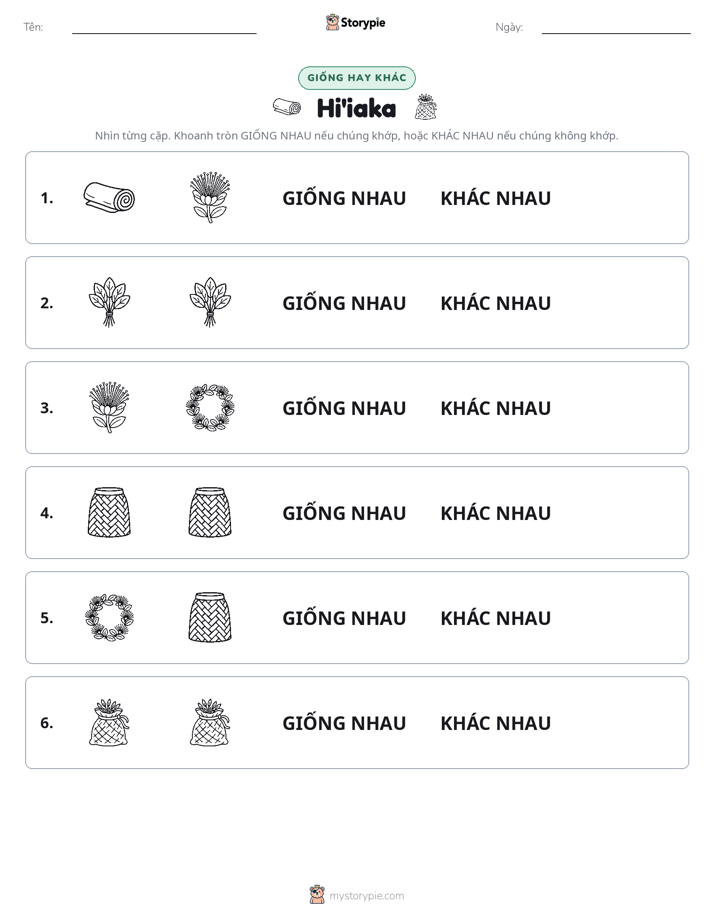
Task: Click the GIỐNG HAY KHÁC badge
Action: [x=356, y=78]
